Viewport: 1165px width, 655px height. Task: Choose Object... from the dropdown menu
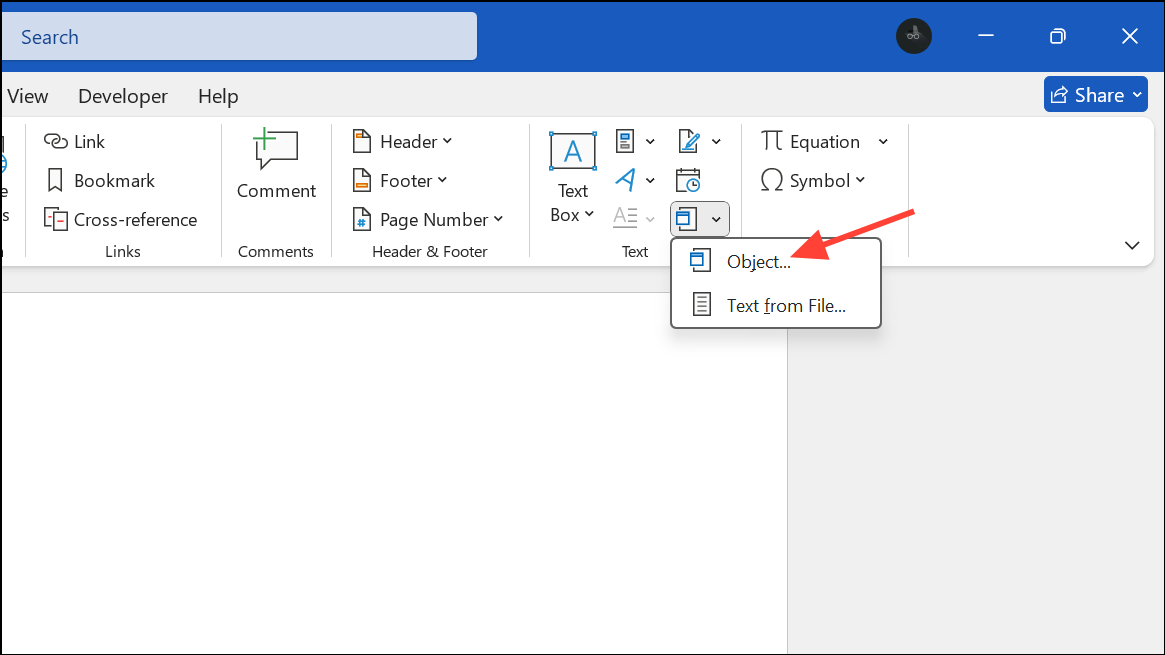758,262
